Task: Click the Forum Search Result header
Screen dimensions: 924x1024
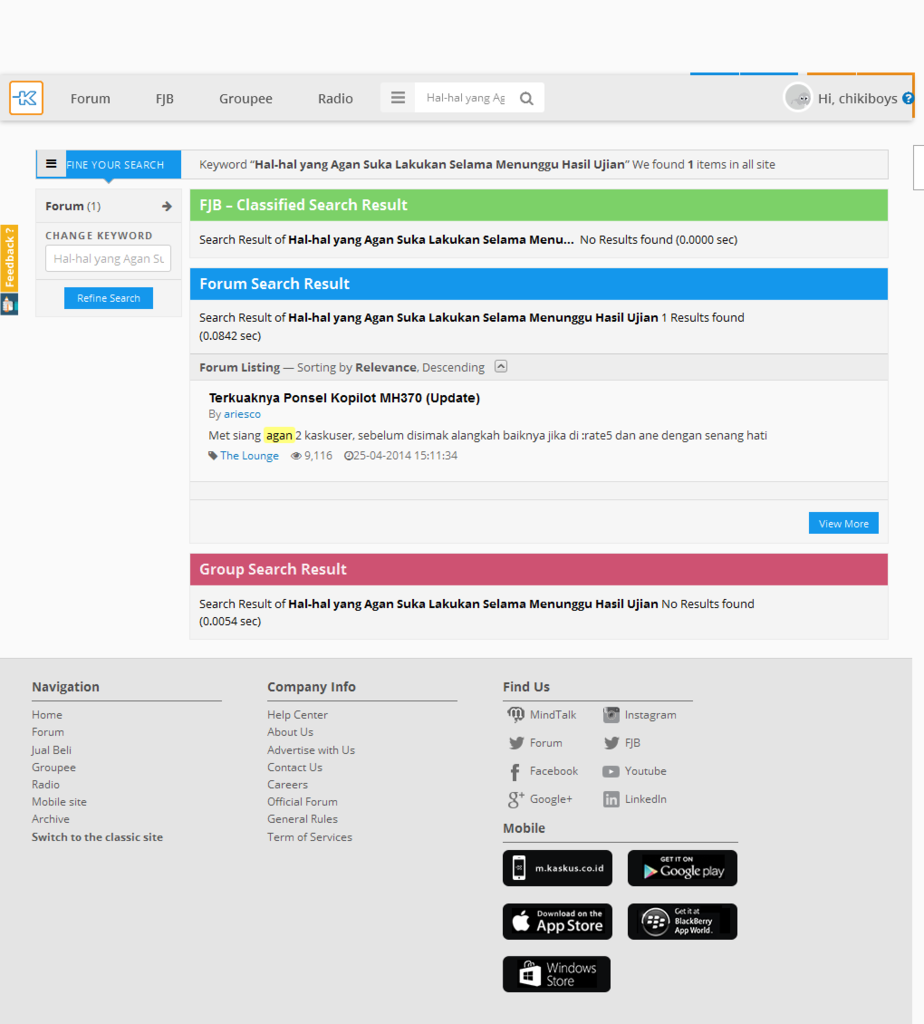Action: [539, 284]
